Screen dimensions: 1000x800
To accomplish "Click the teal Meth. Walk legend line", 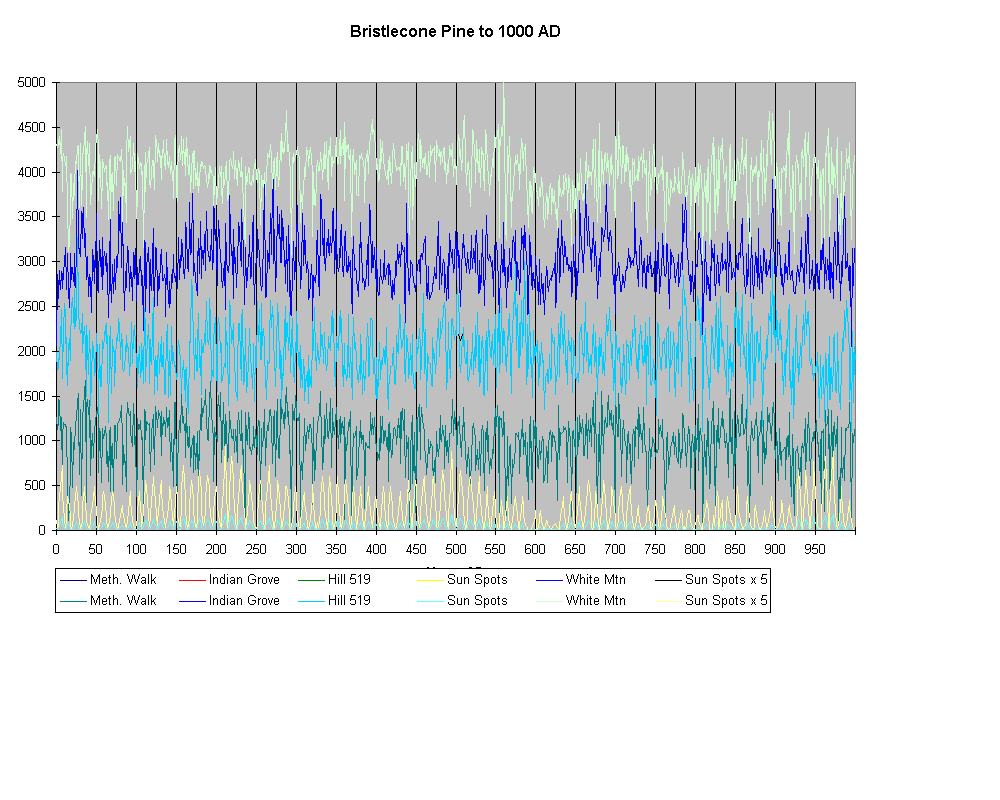I will click(73, 601).
